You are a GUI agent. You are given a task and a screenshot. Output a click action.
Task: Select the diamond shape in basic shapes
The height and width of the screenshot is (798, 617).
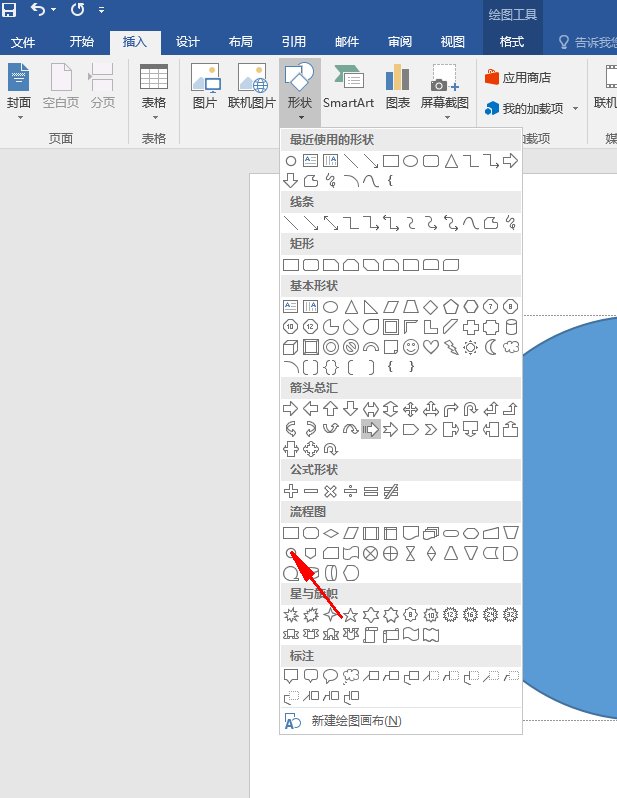(x=431, y=306)
